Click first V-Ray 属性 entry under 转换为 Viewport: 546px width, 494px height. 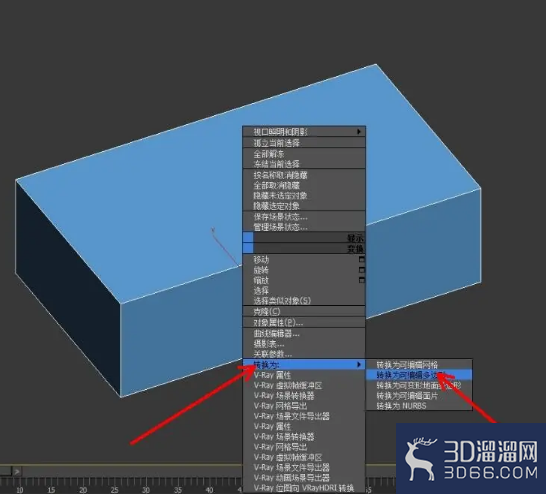click(304, 375)
